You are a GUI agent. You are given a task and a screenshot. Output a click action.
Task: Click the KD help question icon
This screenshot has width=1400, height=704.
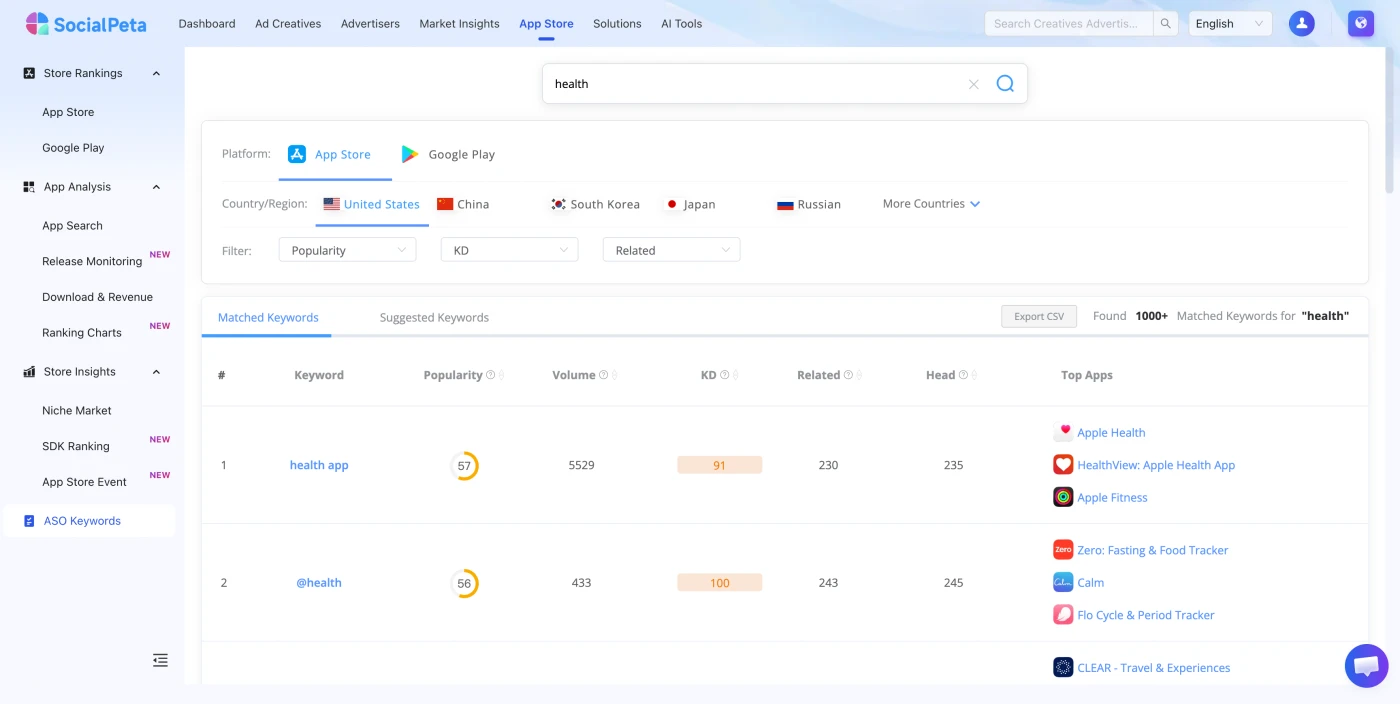coord(725,375)
